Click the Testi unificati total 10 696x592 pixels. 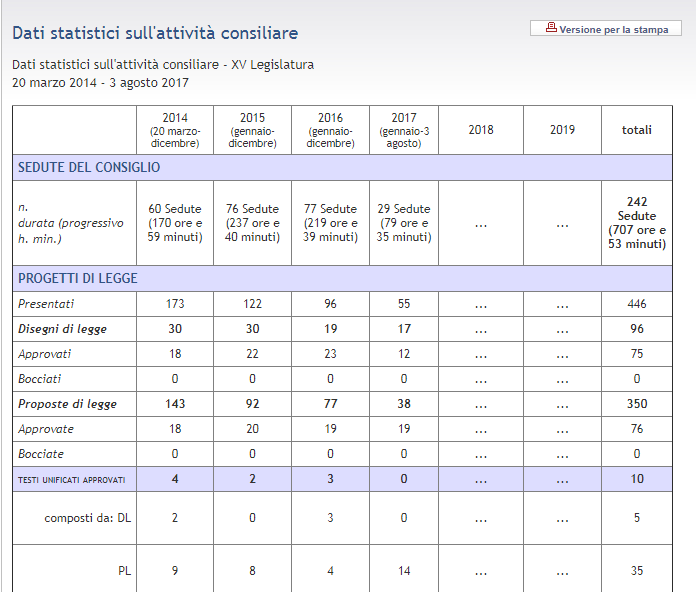[x=637, y=479]
